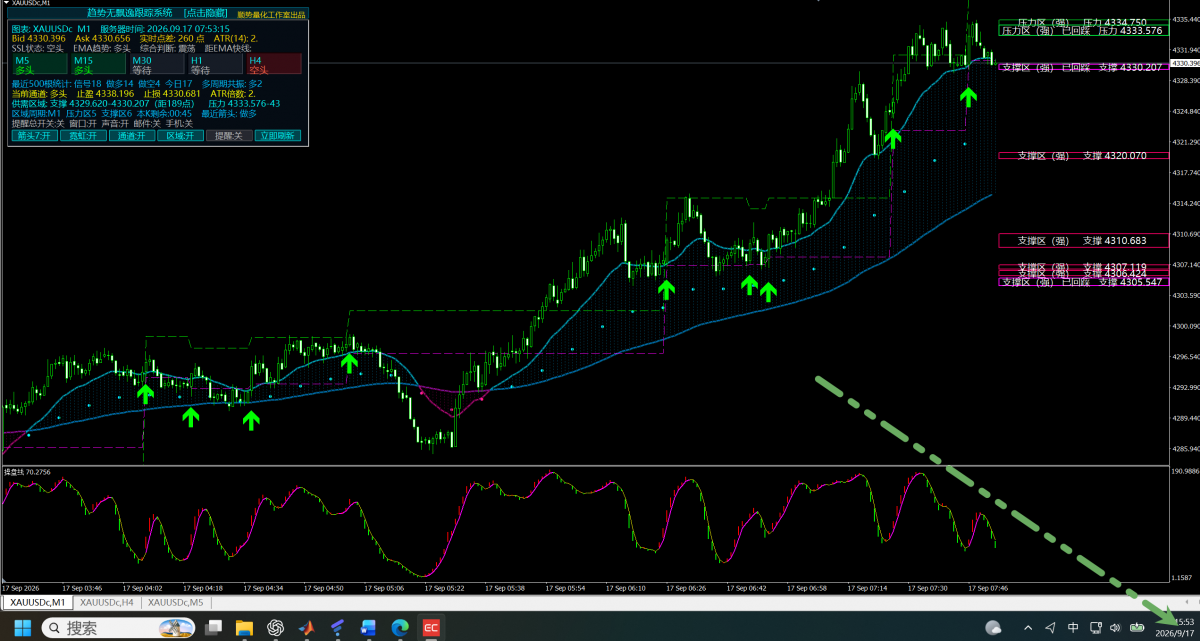This screenshot has width=1200, height=641.
Task: Launch ChatGPT from the taskbar
Action: pyautogui.click(x=276, y=628)
